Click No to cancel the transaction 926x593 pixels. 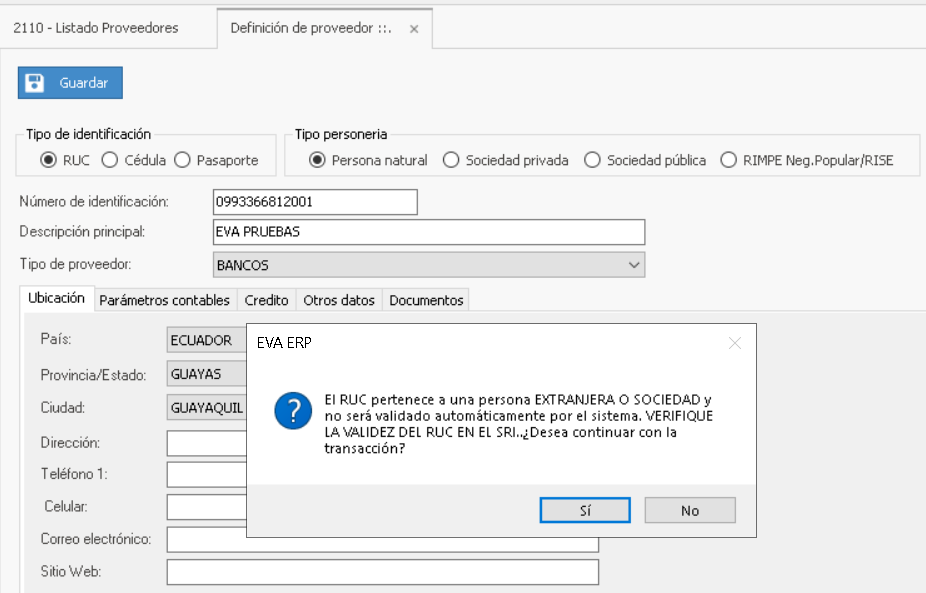[x=690, y=510]
